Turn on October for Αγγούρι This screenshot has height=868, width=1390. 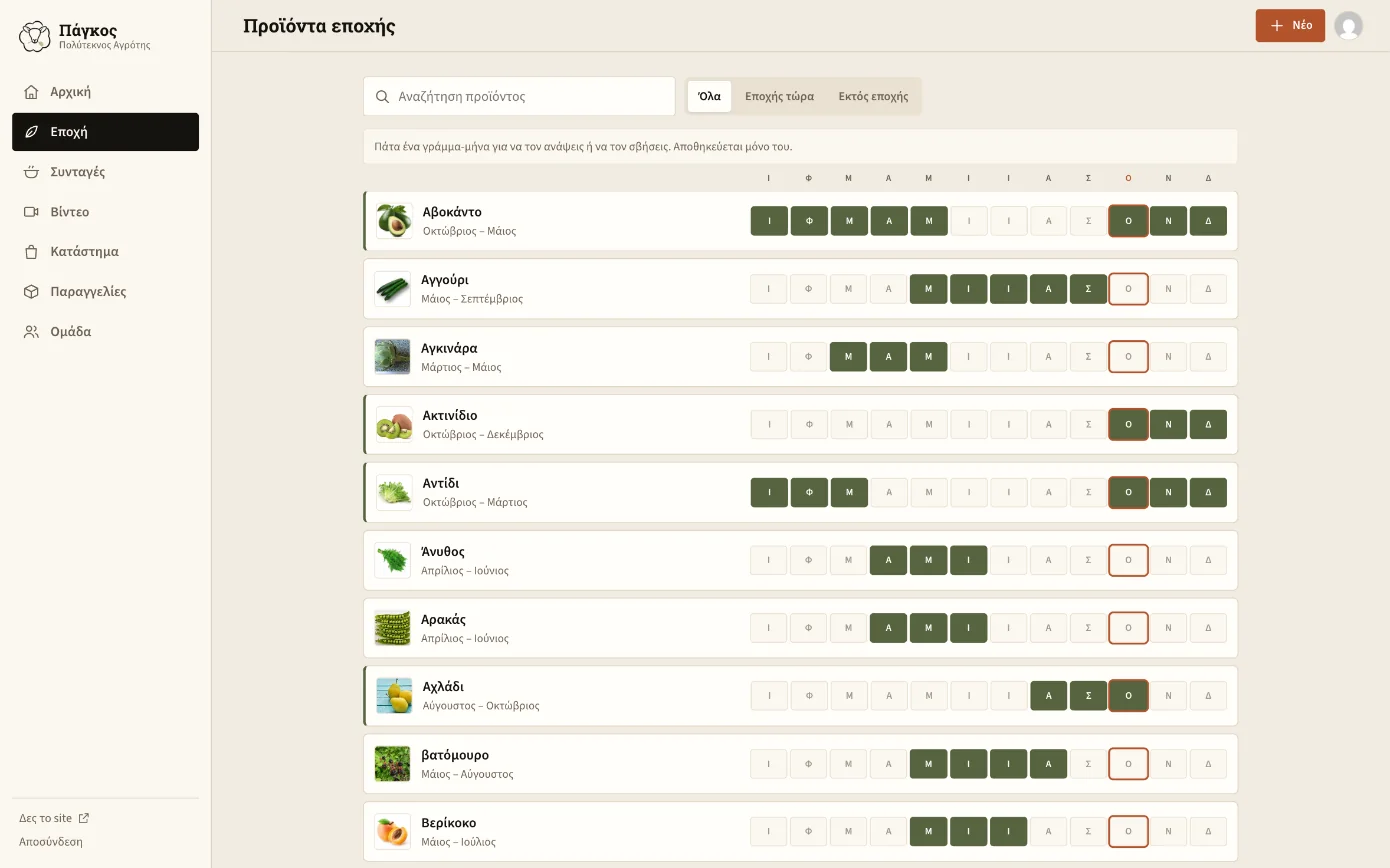(x=1128, y=289)
